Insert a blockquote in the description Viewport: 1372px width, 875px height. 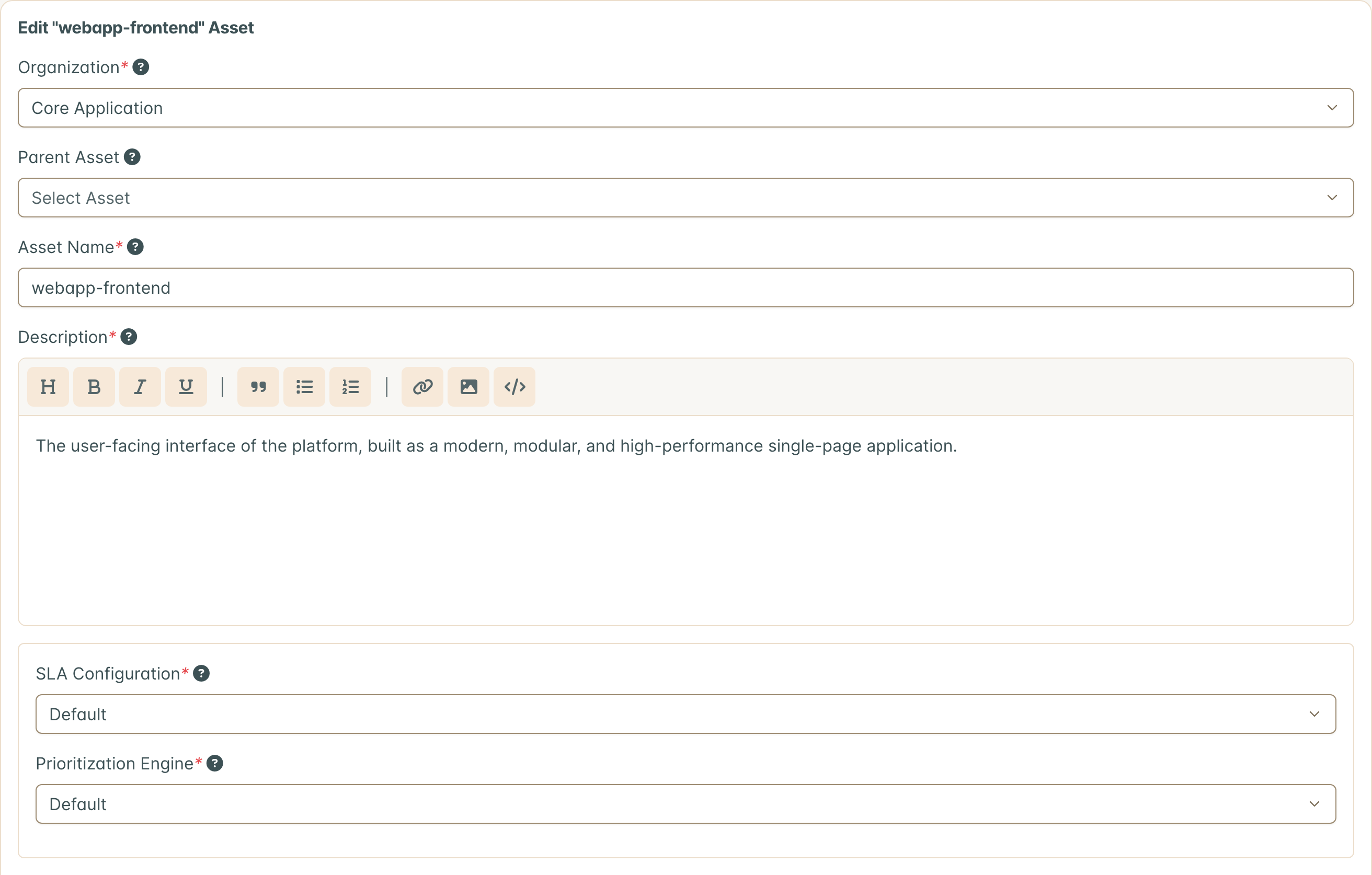click(258, 387)
